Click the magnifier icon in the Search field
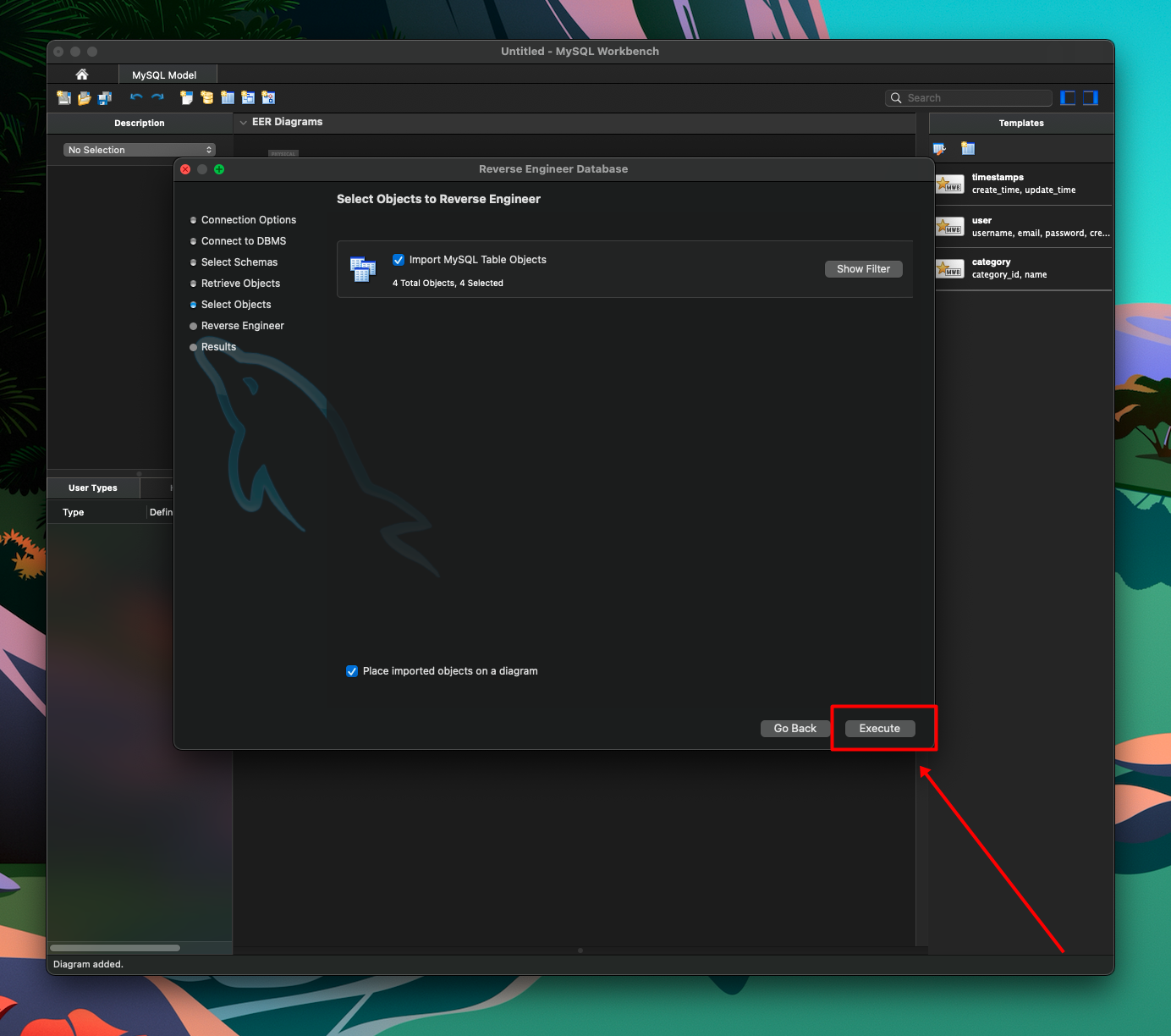The image size is (1171, 1036). (896, 98)
